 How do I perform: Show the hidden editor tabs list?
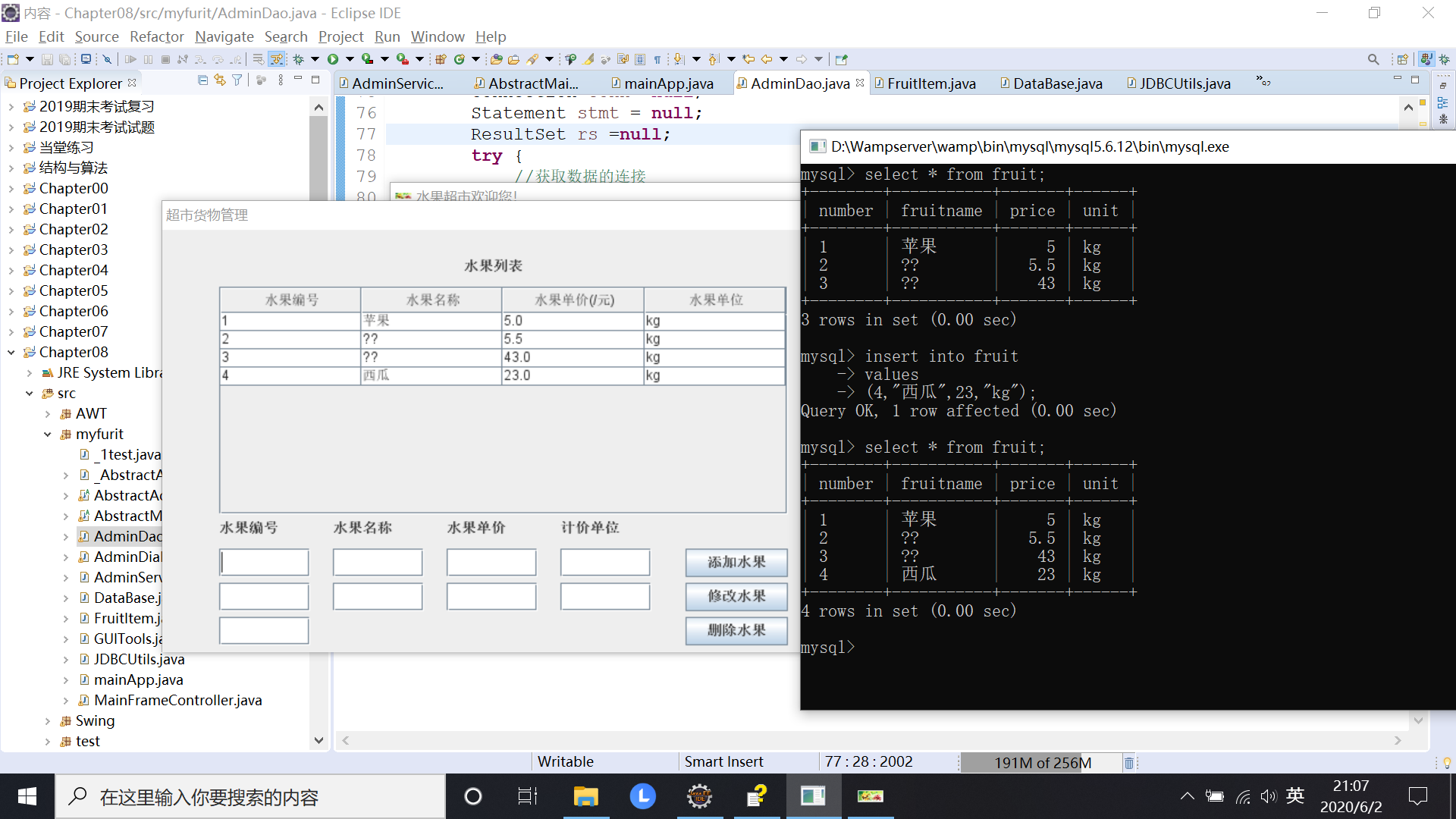point(1263,81)
